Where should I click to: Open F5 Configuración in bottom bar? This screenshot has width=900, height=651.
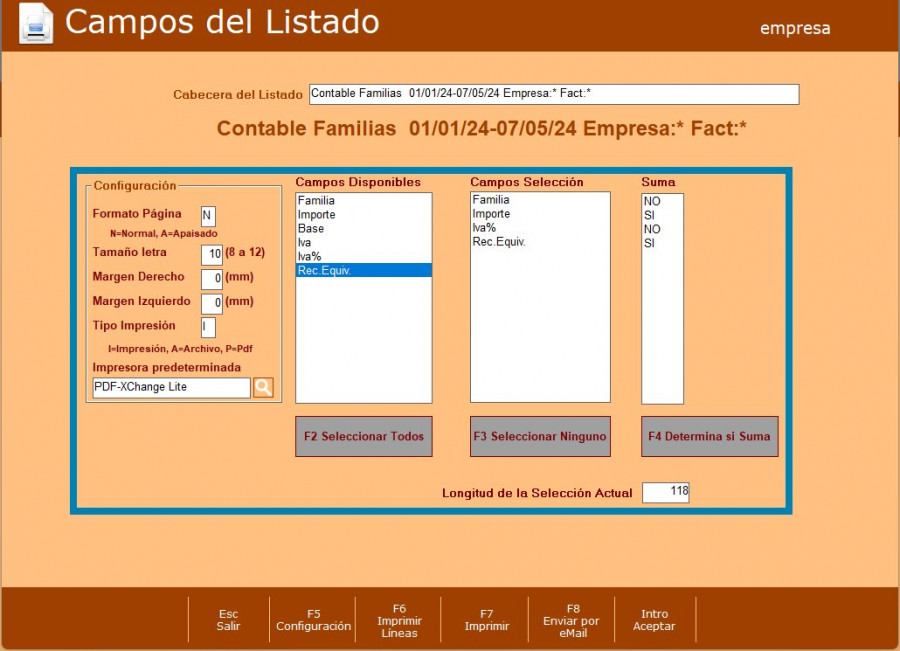pos(313,620)
